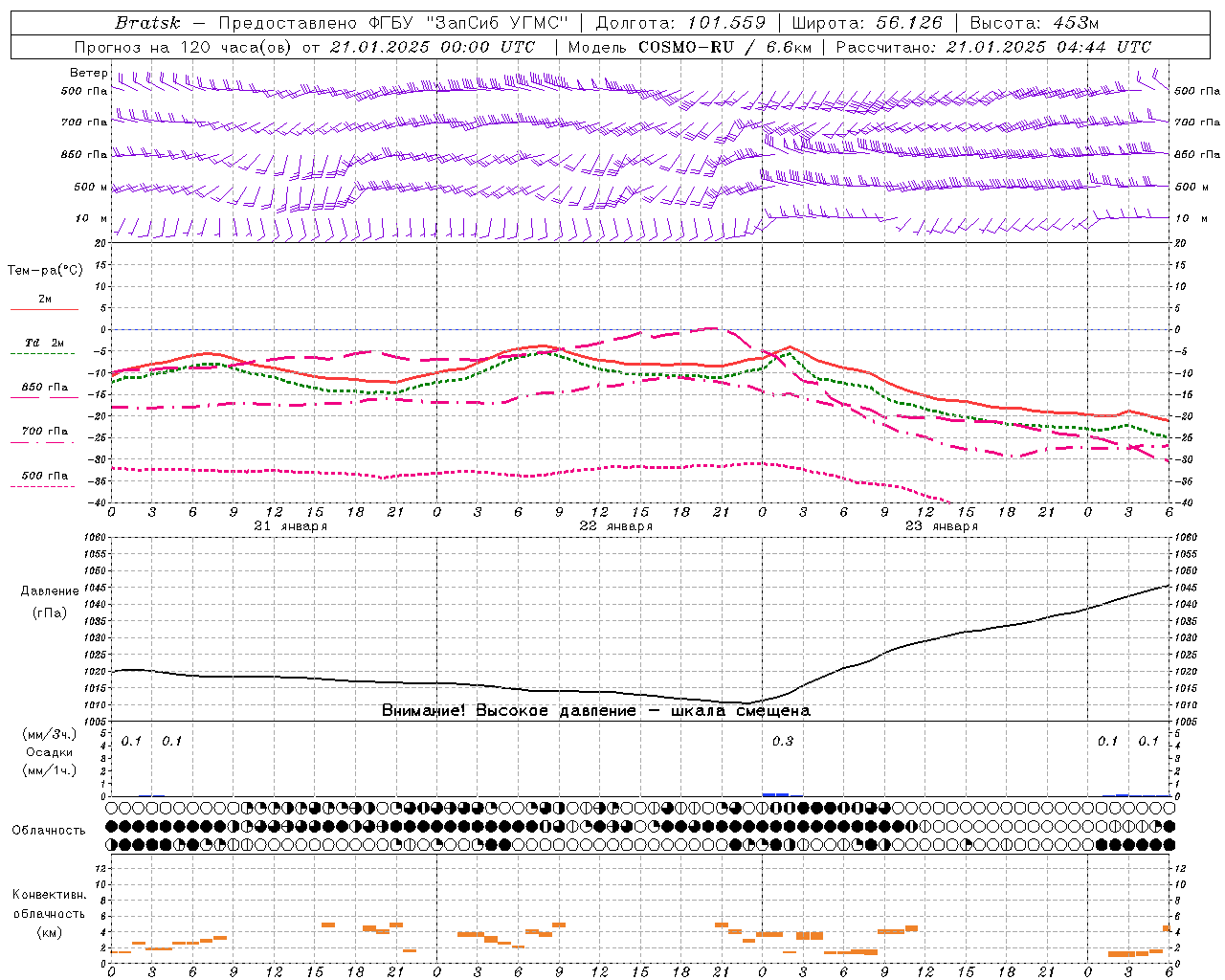Screen dimensions: 1225x980
Task: Click the 'Внимание! Высокое давление' warning text
Action: 508,711
